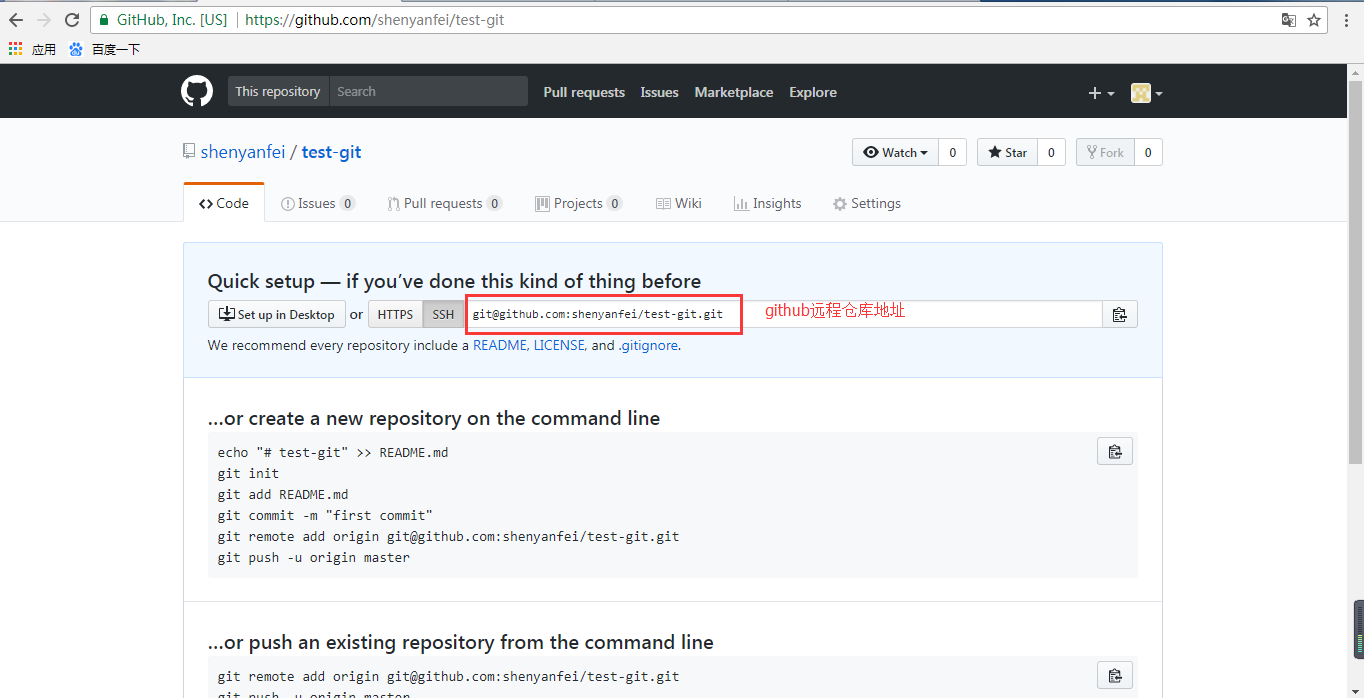Viewport: 1364px width, 698px height.
Task: Open the Insights tab
Action: click(767, 203)
